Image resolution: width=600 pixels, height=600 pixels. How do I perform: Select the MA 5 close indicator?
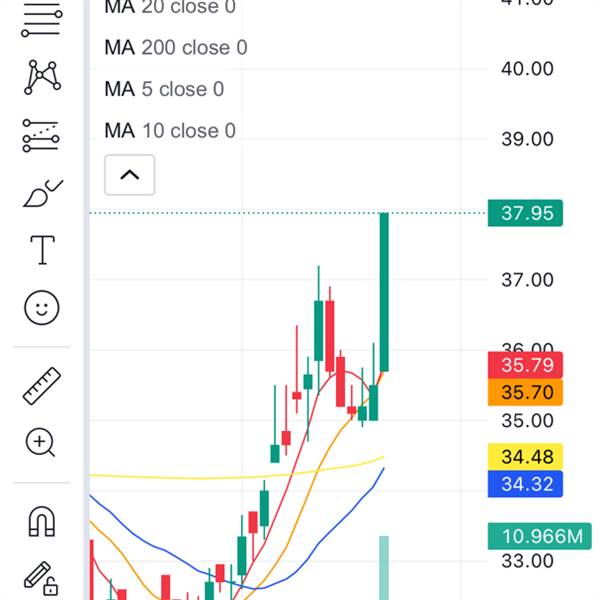[164, 89]
